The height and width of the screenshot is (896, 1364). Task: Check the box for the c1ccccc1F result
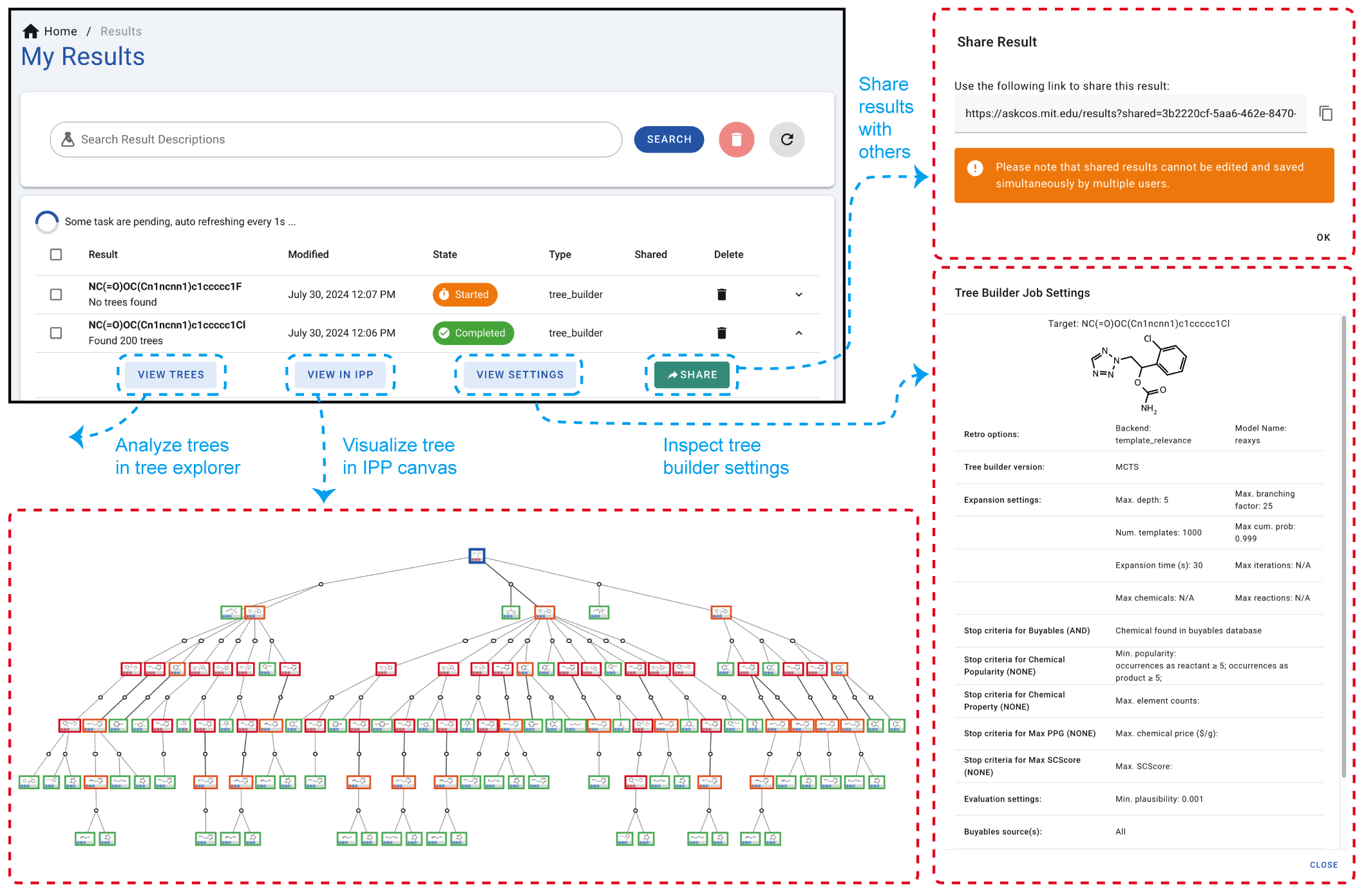[56, 295]
